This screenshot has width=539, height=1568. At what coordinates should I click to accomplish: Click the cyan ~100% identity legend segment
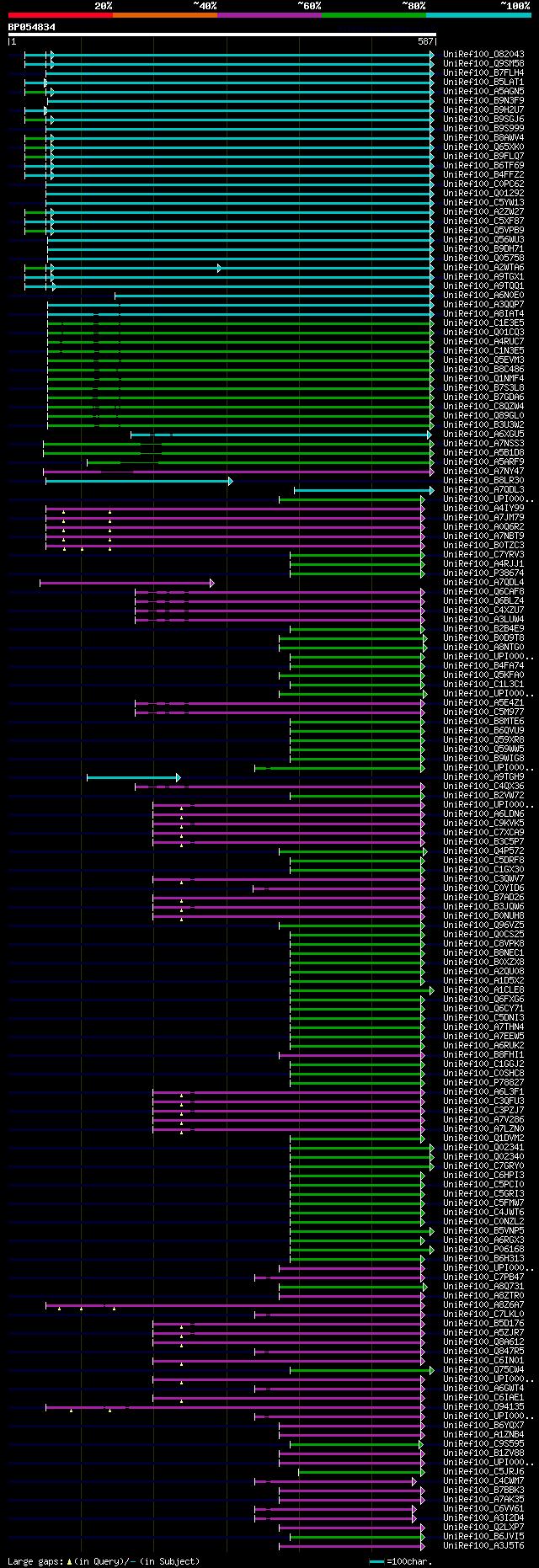coord(478,15)
